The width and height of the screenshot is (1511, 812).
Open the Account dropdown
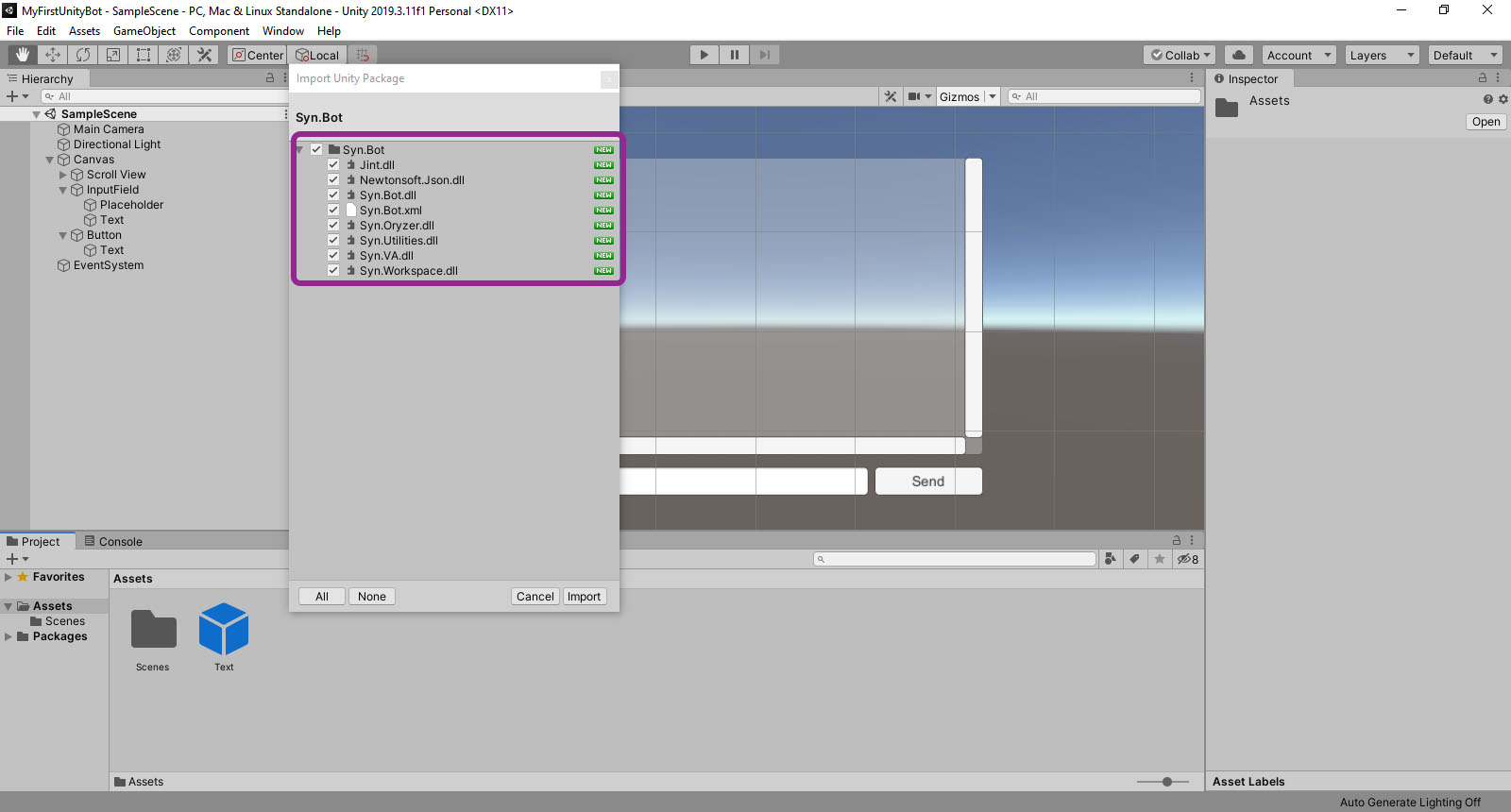pos(1299,55)
